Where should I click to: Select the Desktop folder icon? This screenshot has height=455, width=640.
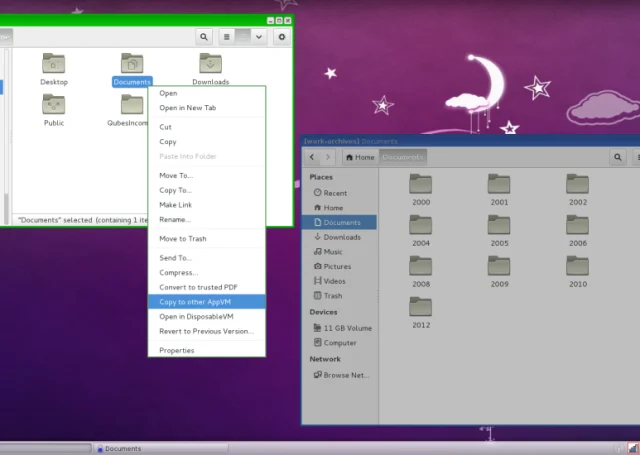[54, 65]
